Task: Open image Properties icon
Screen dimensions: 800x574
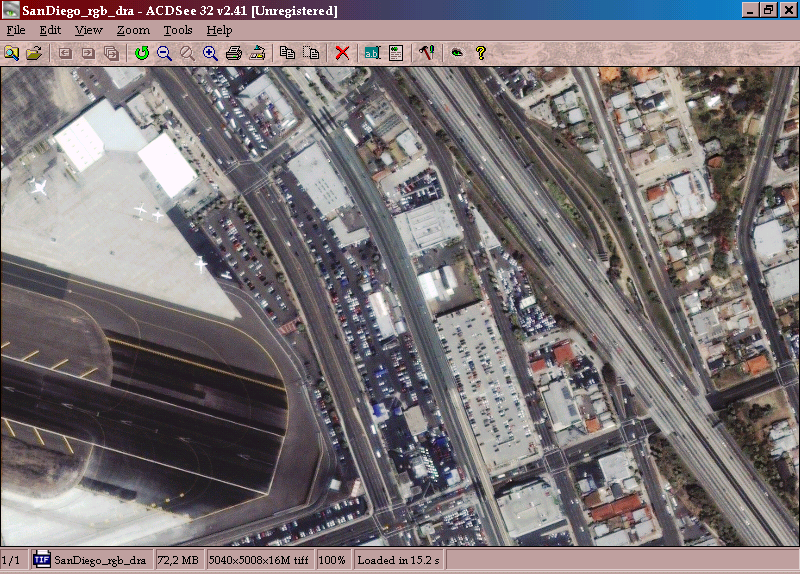Action: click(x=395, y=53)
